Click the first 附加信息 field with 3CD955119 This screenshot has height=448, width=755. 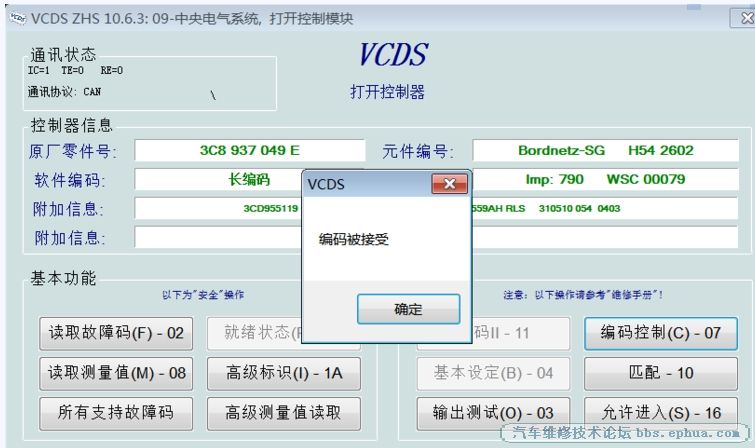(x=218, y=209)
